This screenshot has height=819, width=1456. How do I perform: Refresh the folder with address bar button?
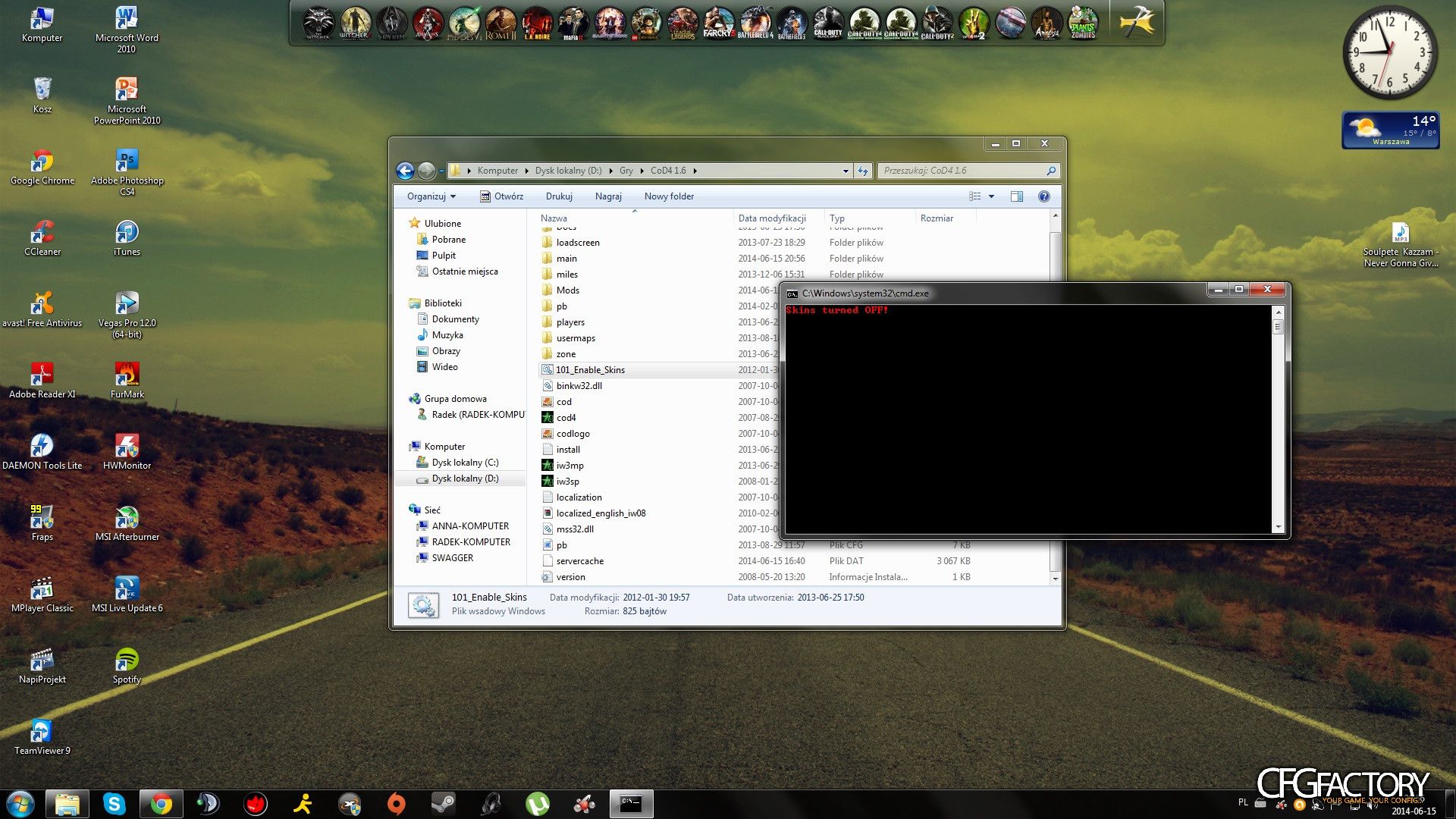pyautogui.click(x=863, y=171)
